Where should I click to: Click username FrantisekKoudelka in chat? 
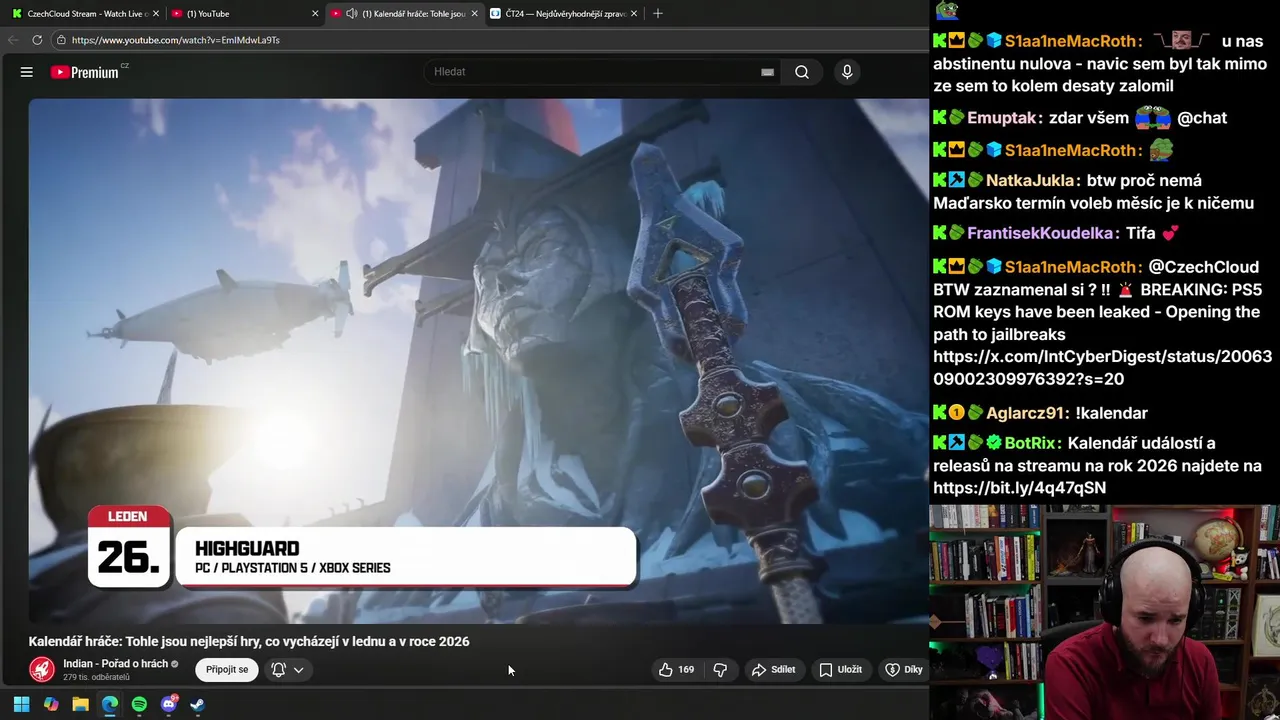pos(1040,233)
